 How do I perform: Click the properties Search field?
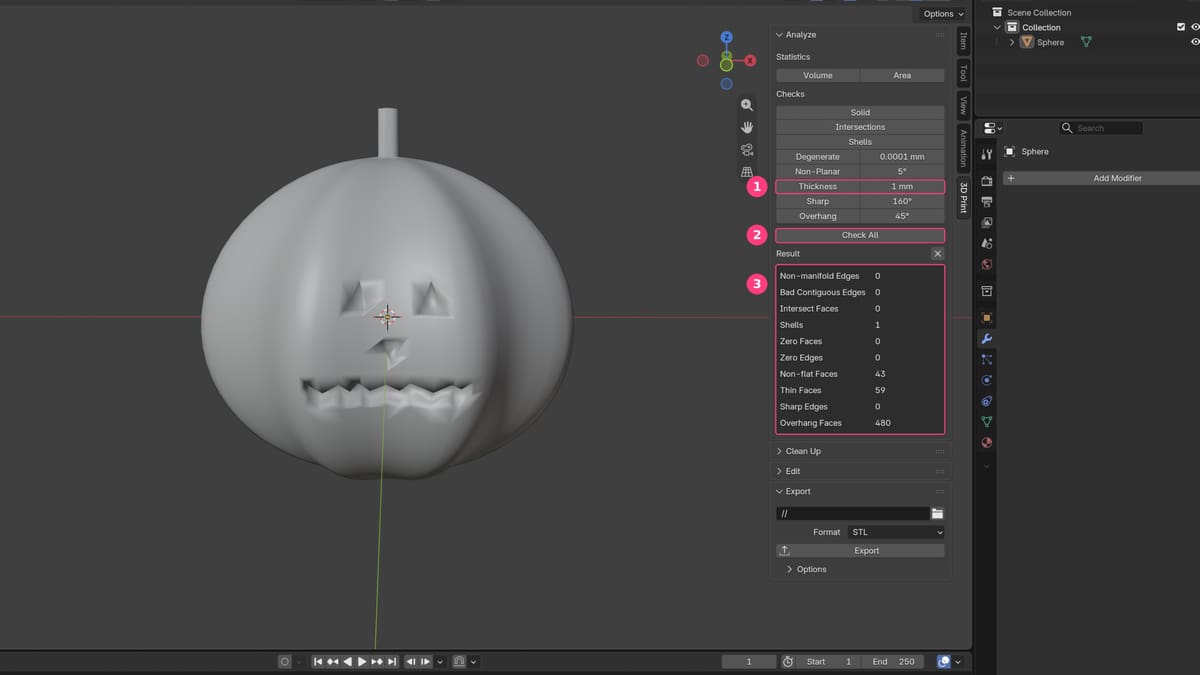[x=1100, y=128]
